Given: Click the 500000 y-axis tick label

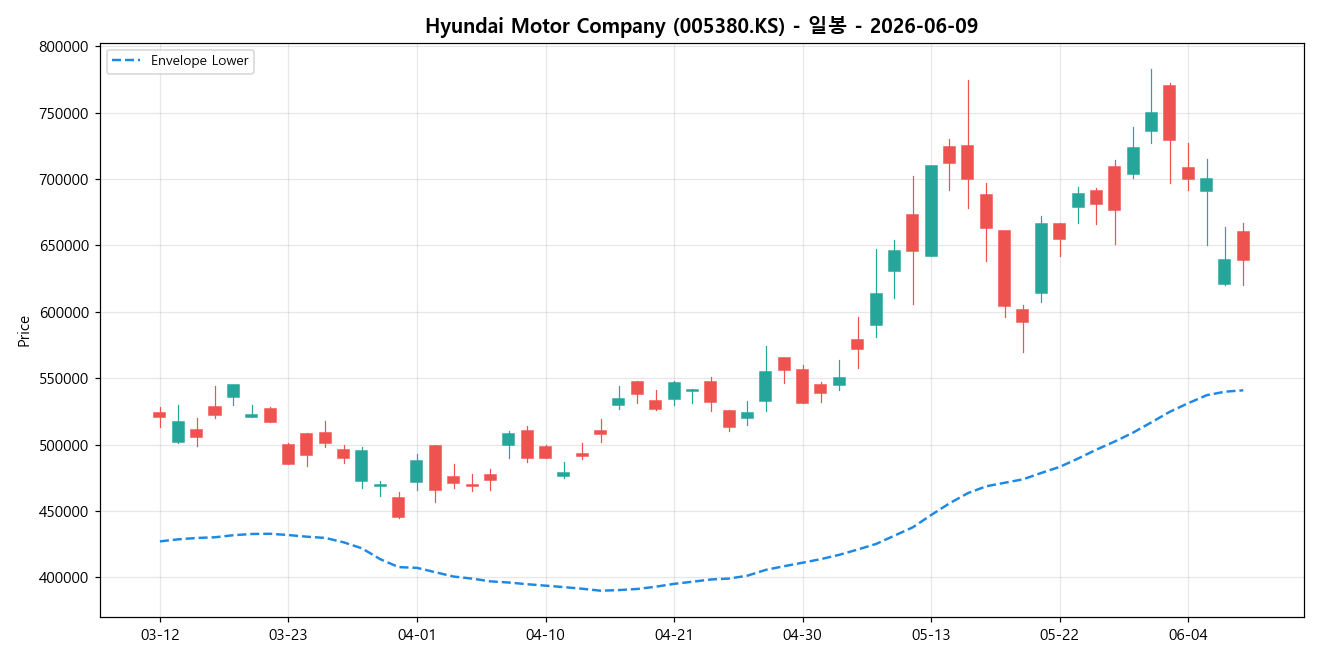Looking at the screenshot, I should (x=65, y=445).
